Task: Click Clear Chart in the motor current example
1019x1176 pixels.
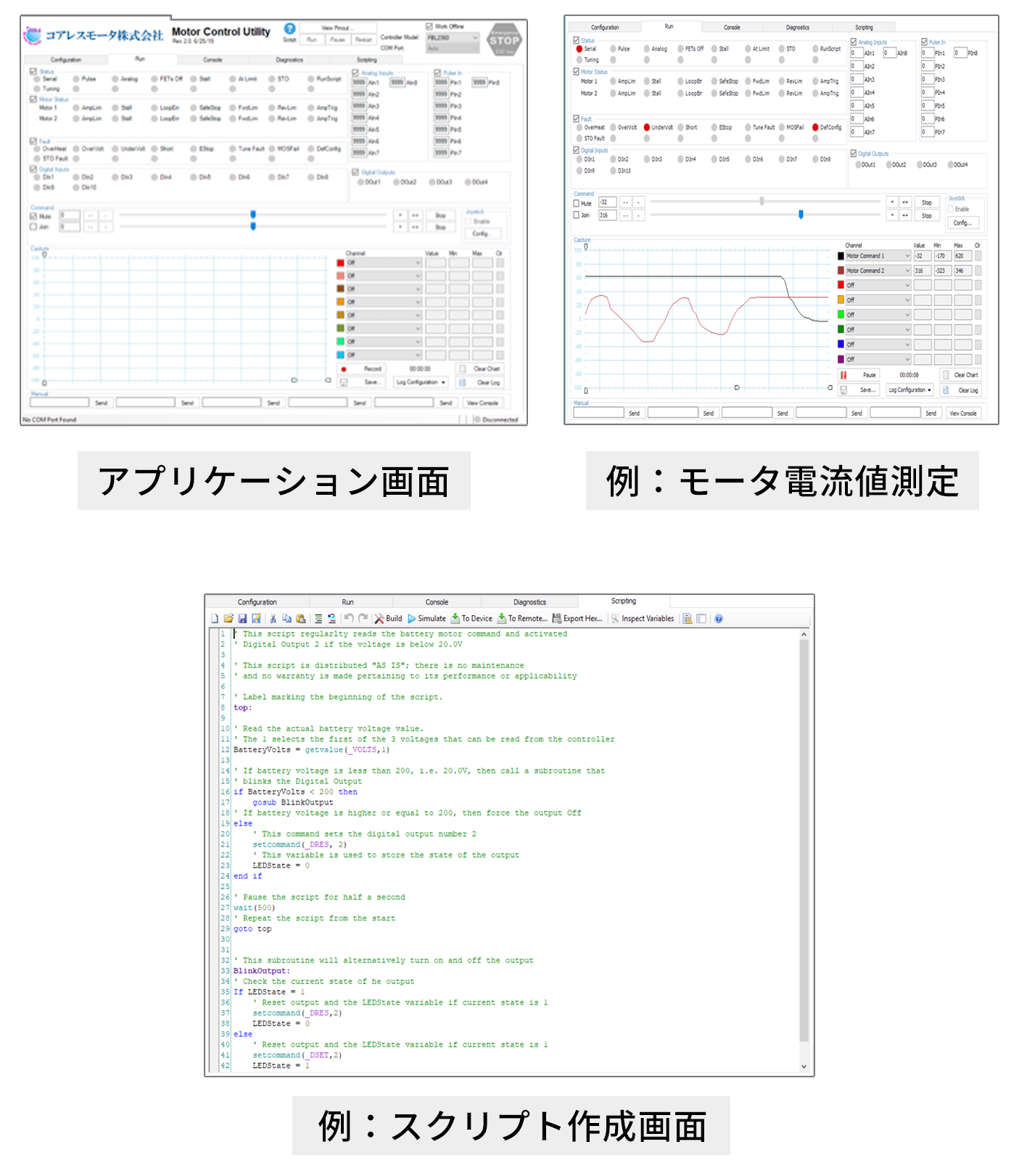Action: point(960,375)
